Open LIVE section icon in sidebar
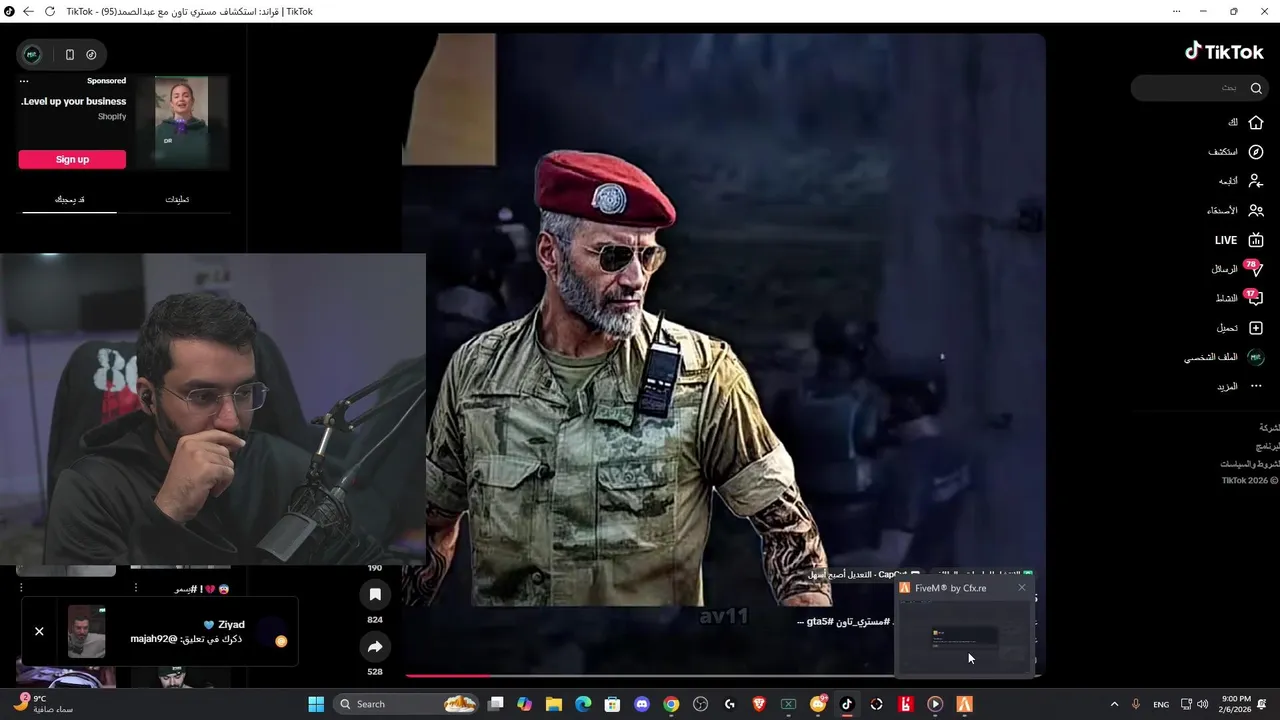This screenshot has height=720, width=1280. [x=1256, y=240]
